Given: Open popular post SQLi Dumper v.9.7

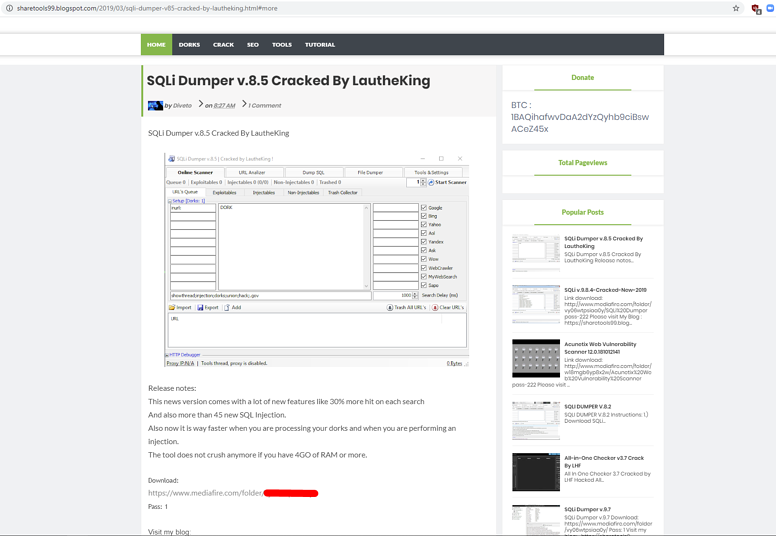Looking at the screenshot, I should pyautogui.click(x=587, y=509).
